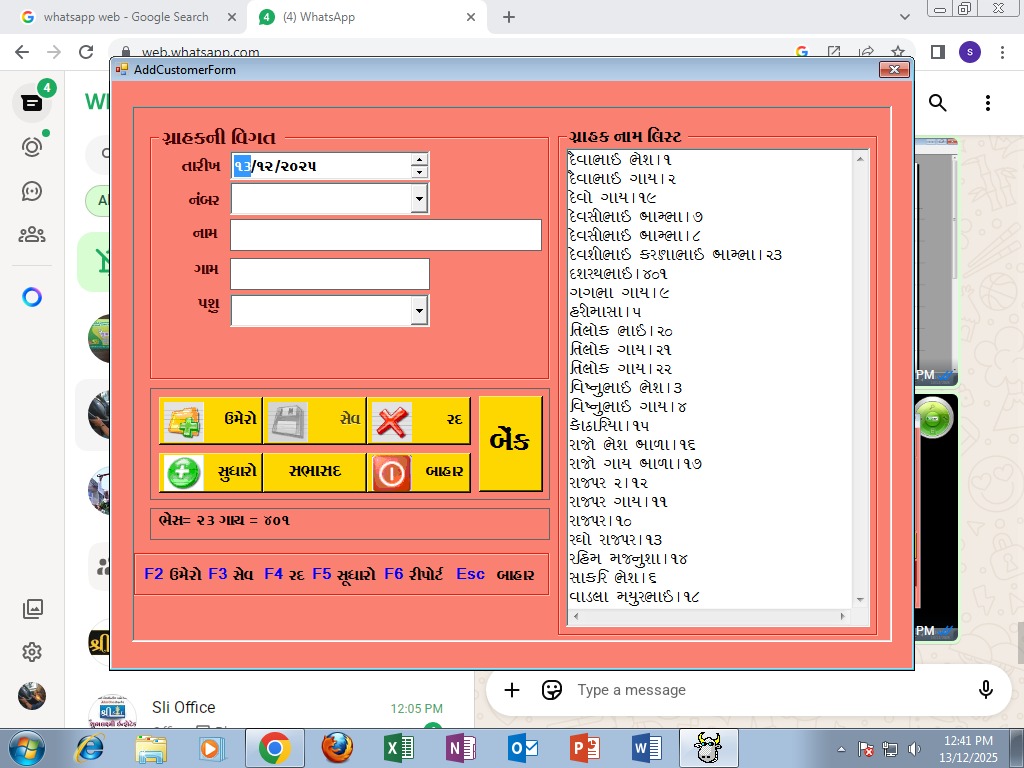The width and height of the screenshot is (1024, 768).
Task: Open the પશુ dropdown list
Action: (x=419, y=310)
